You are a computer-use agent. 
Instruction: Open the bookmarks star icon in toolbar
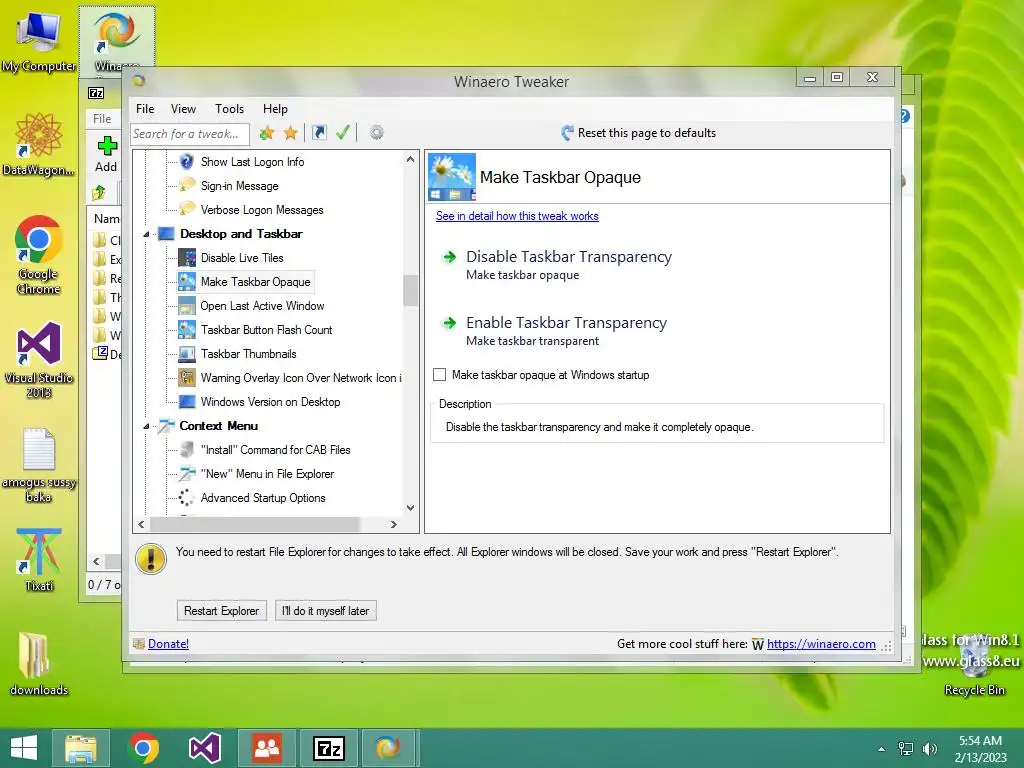pyautogui.click(x=291, y=133)
